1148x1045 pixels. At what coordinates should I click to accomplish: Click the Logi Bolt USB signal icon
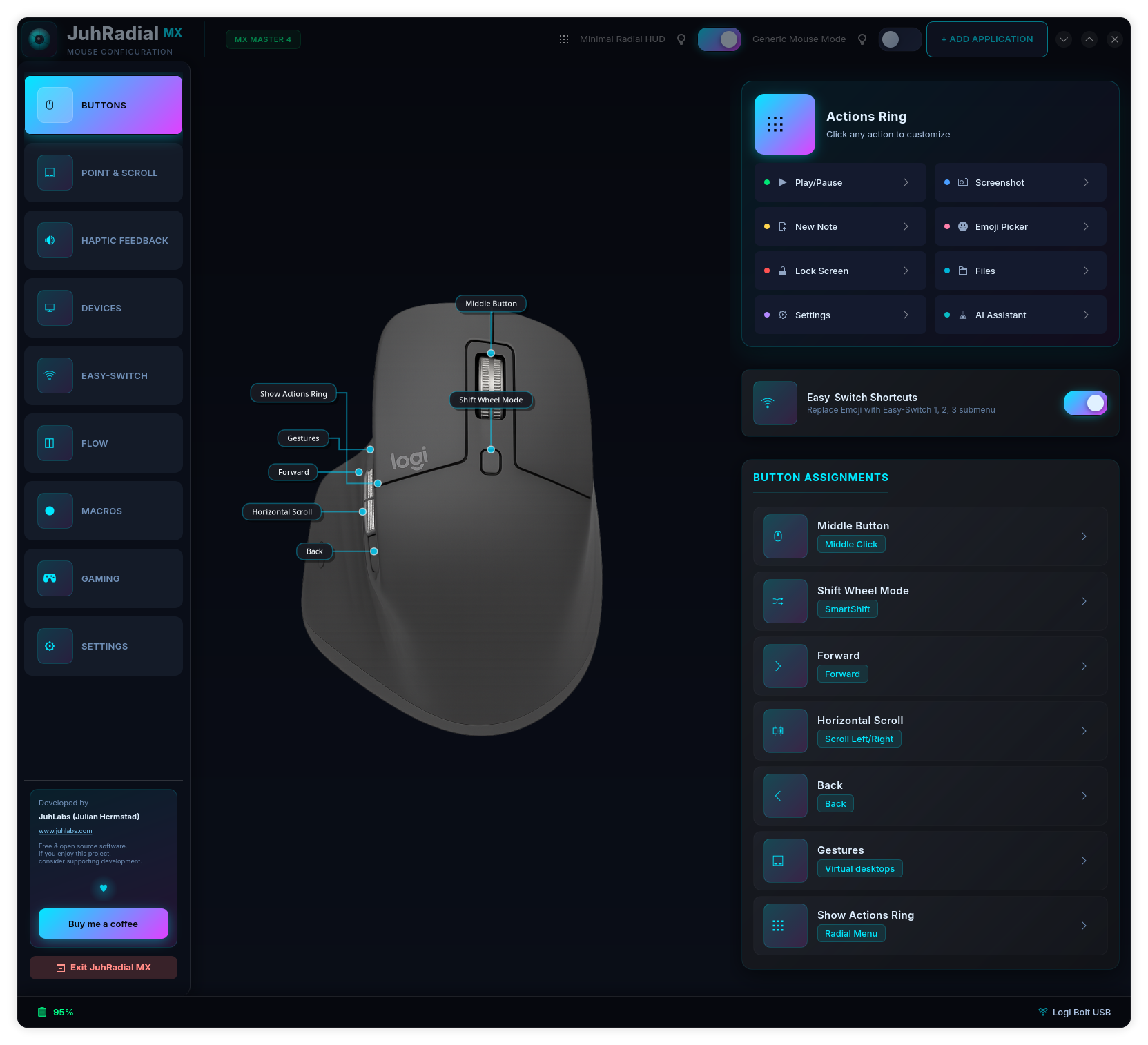pos(1042,1012)
